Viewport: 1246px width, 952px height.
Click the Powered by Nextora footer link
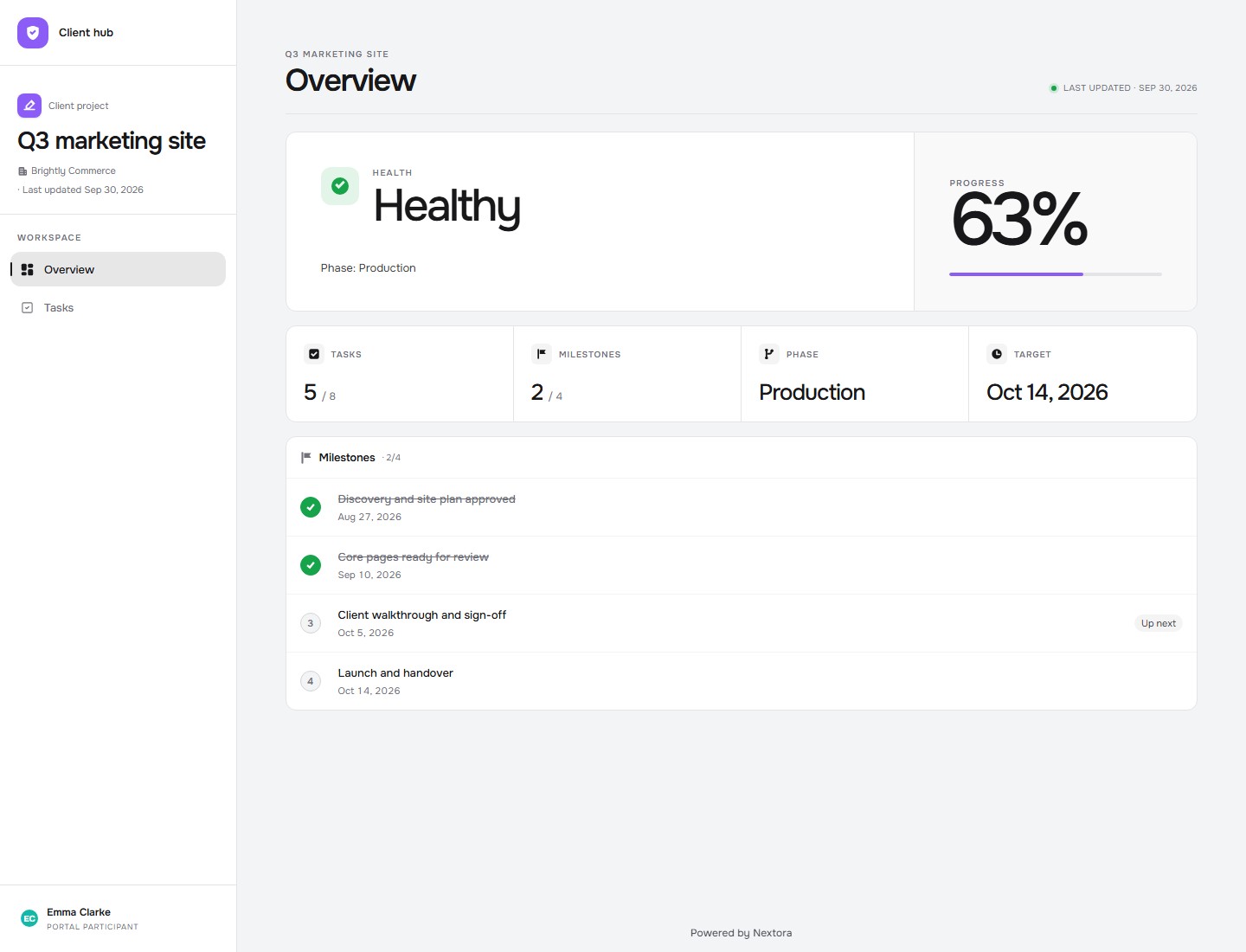coord(742,933)
